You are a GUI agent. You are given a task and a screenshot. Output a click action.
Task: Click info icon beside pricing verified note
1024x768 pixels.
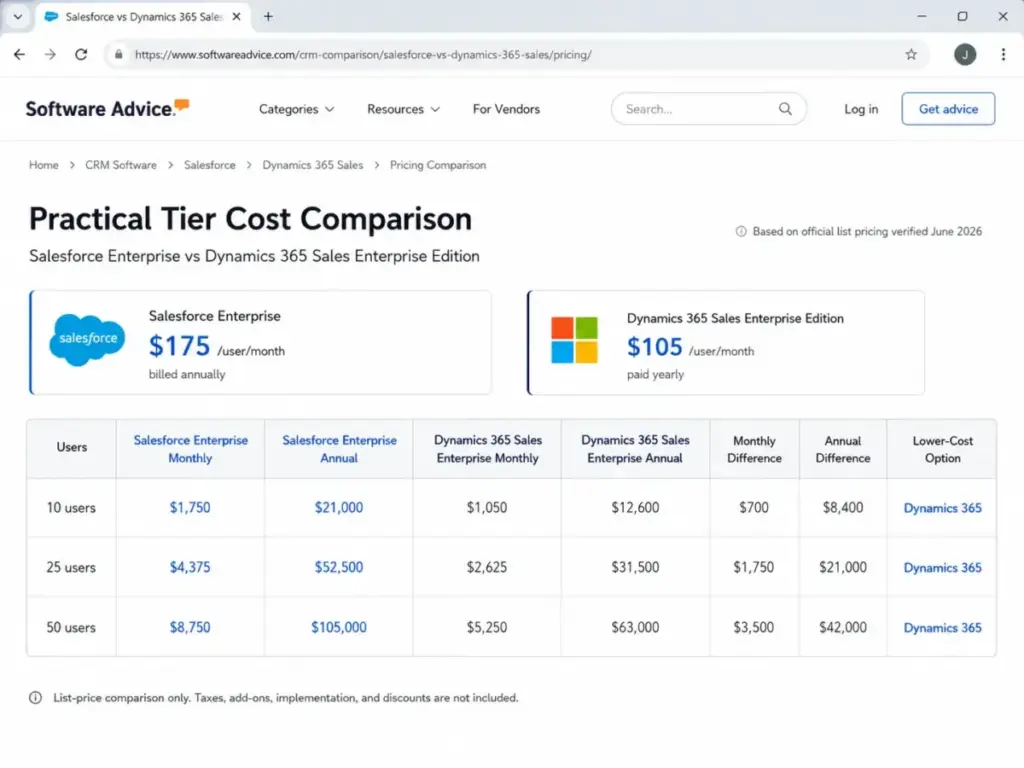741,231
